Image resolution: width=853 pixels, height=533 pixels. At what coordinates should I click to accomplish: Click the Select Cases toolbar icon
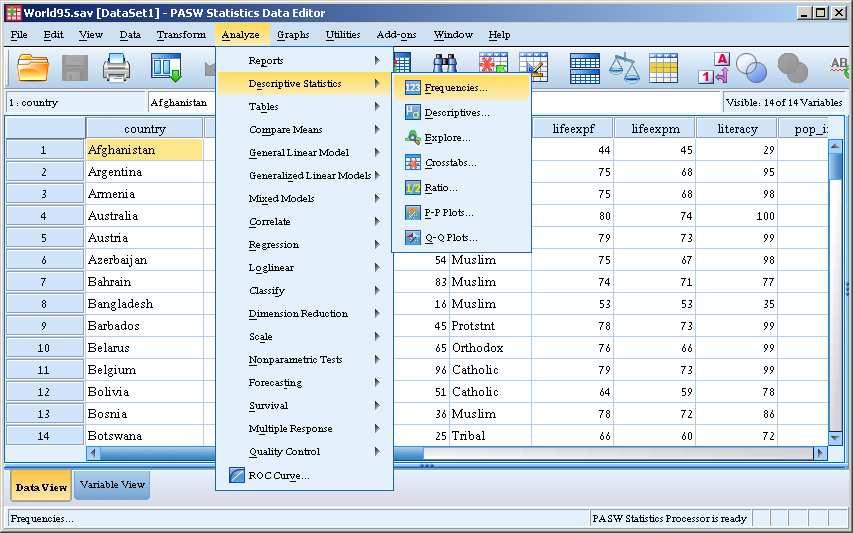point(663,68)
